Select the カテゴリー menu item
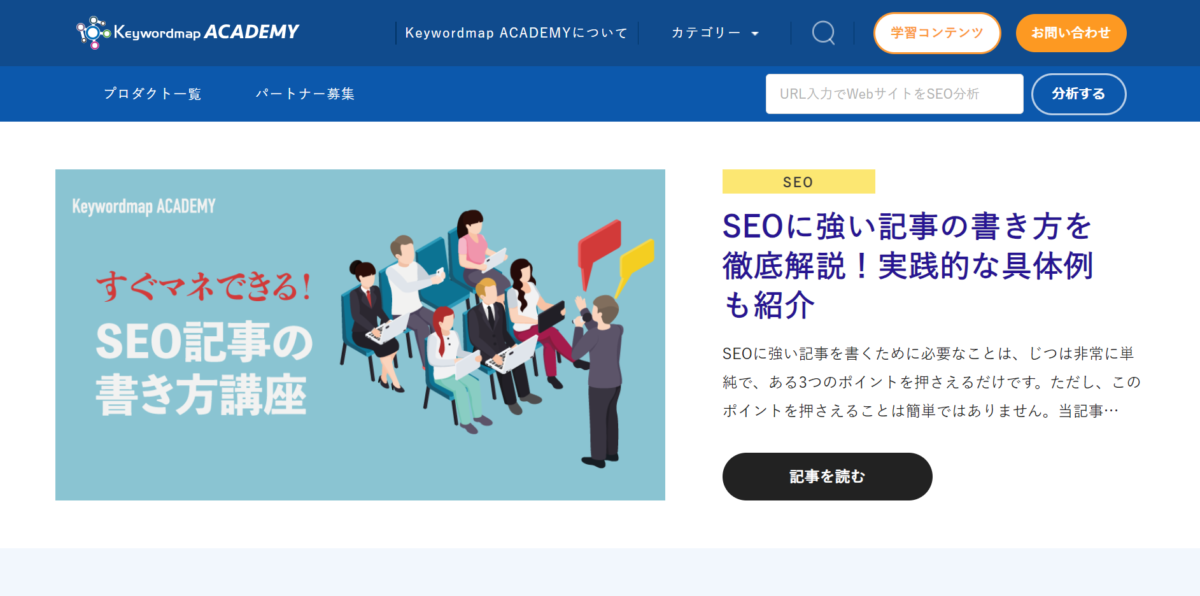This screenshot has width=1200, height=596. [706, 33]
